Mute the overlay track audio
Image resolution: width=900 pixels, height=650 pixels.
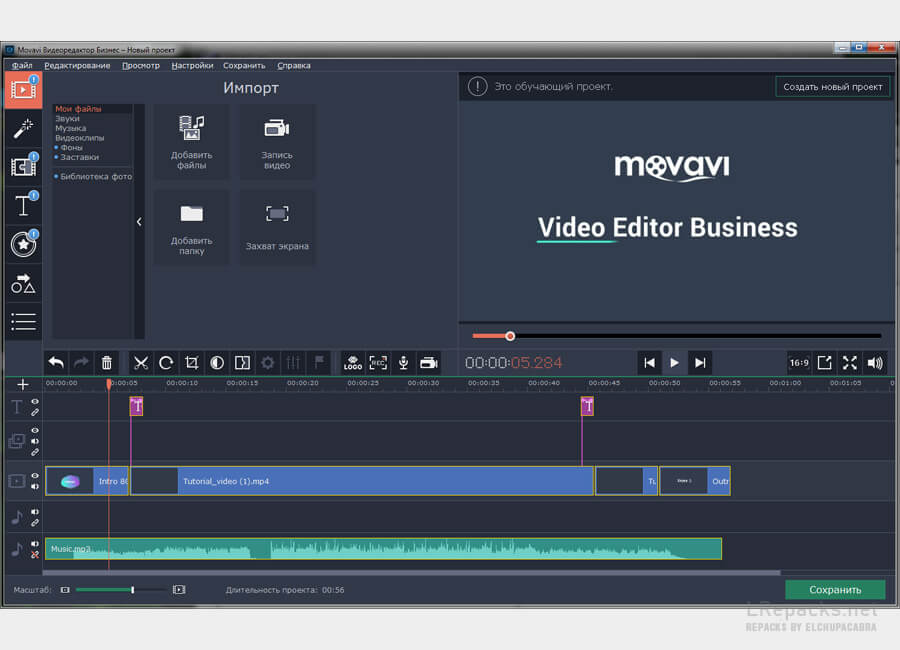[x=35, y=441]
